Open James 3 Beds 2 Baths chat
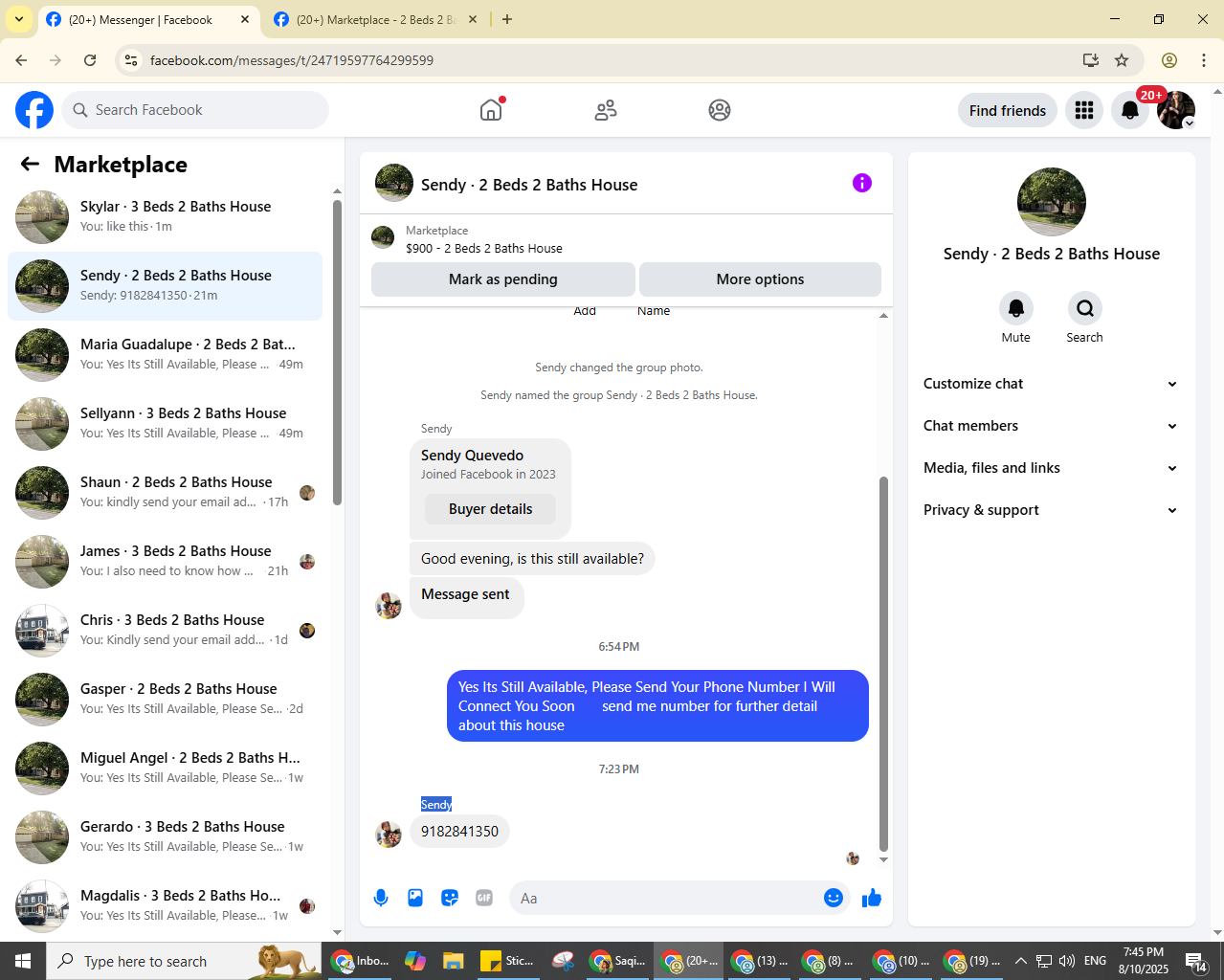 [x=166, y=562]
